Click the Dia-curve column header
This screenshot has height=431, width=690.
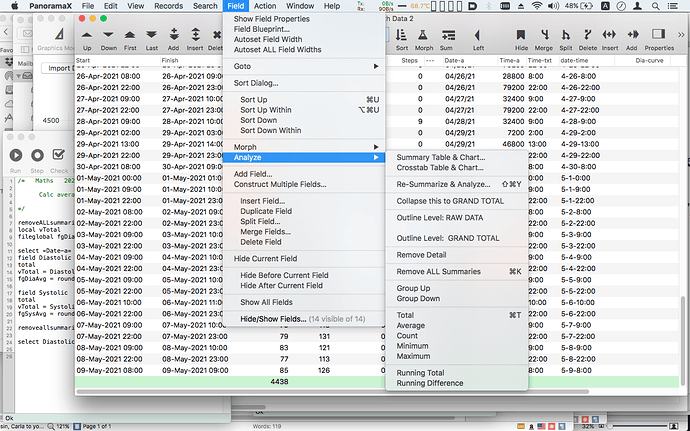click(x=649, y=60)
